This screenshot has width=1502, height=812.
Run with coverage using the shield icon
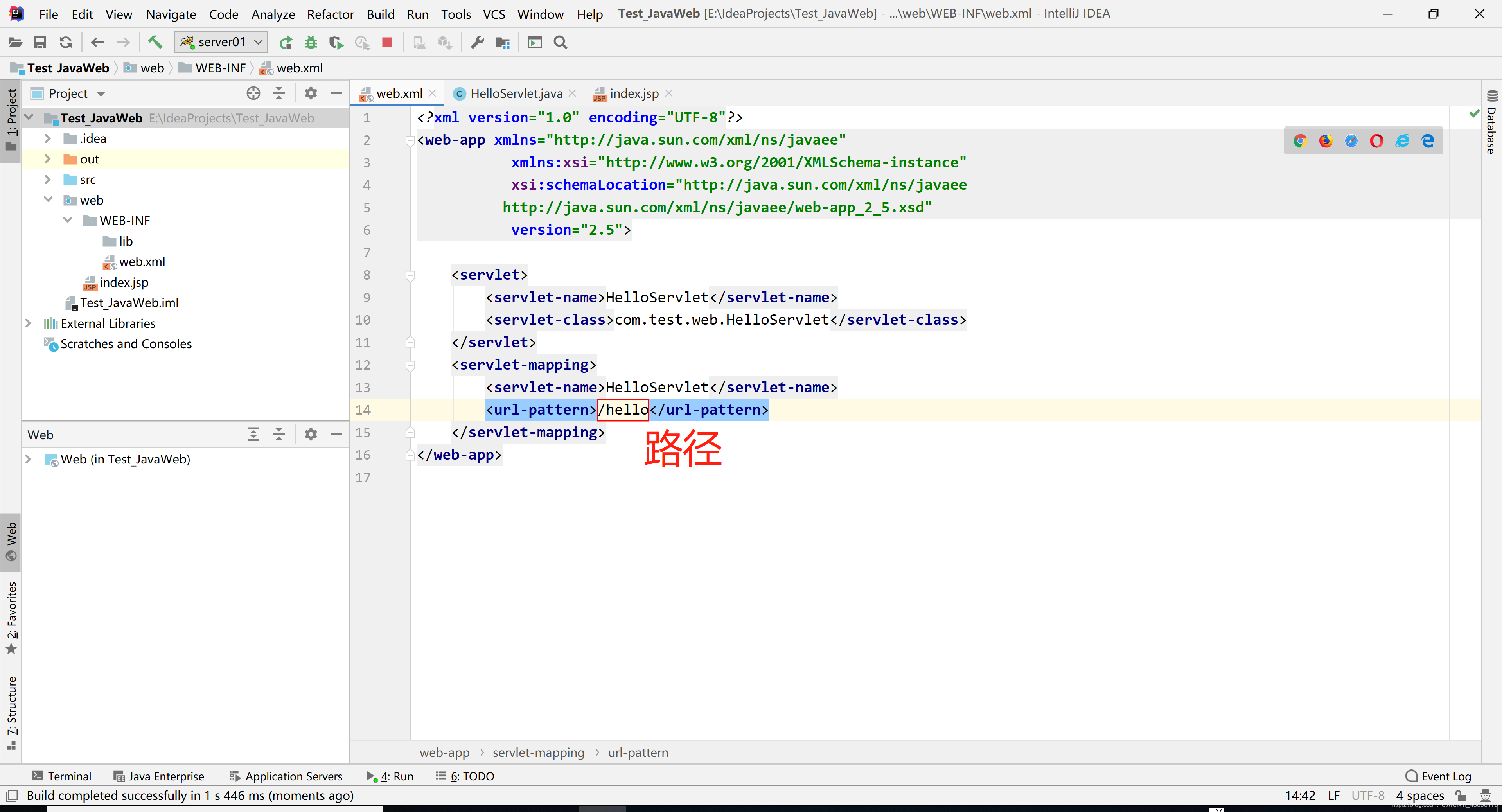coord(336,42)
